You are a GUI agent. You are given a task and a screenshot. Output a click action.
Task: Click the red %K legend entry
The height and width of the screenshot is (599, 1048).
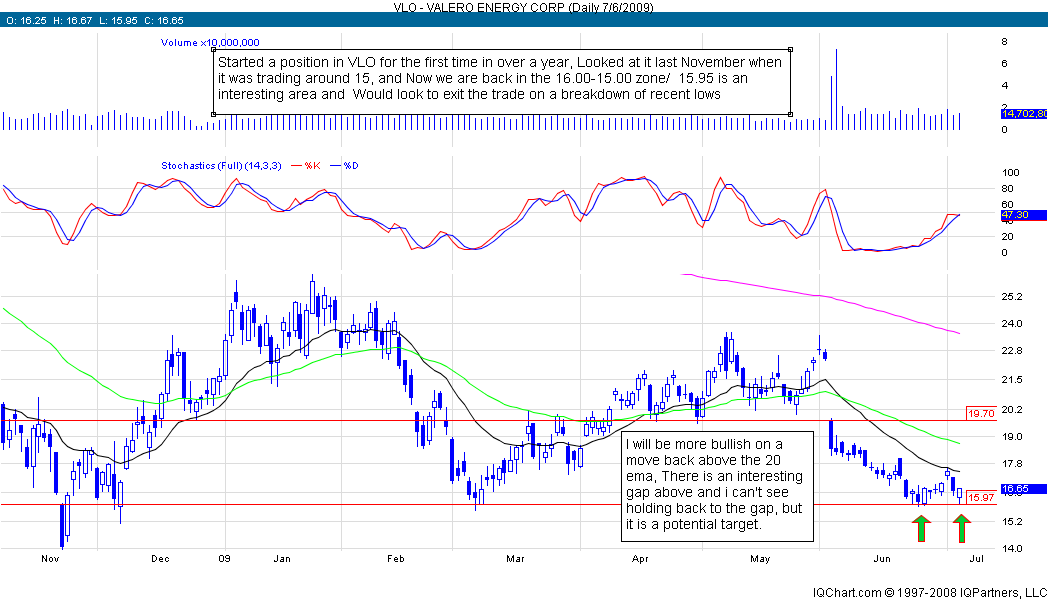306,166
